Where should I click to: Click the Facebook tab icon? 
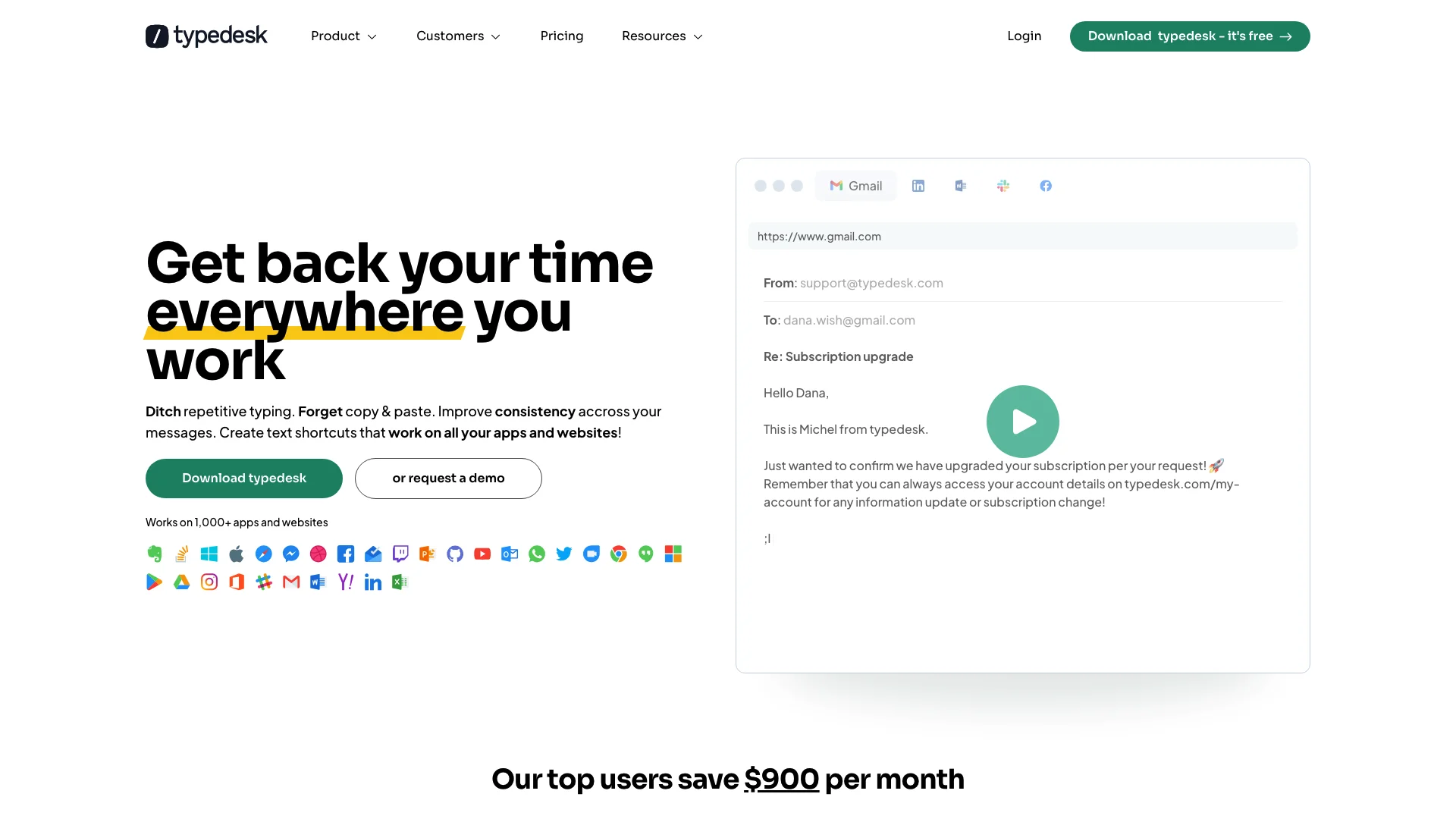click(x=1046, y=185)
